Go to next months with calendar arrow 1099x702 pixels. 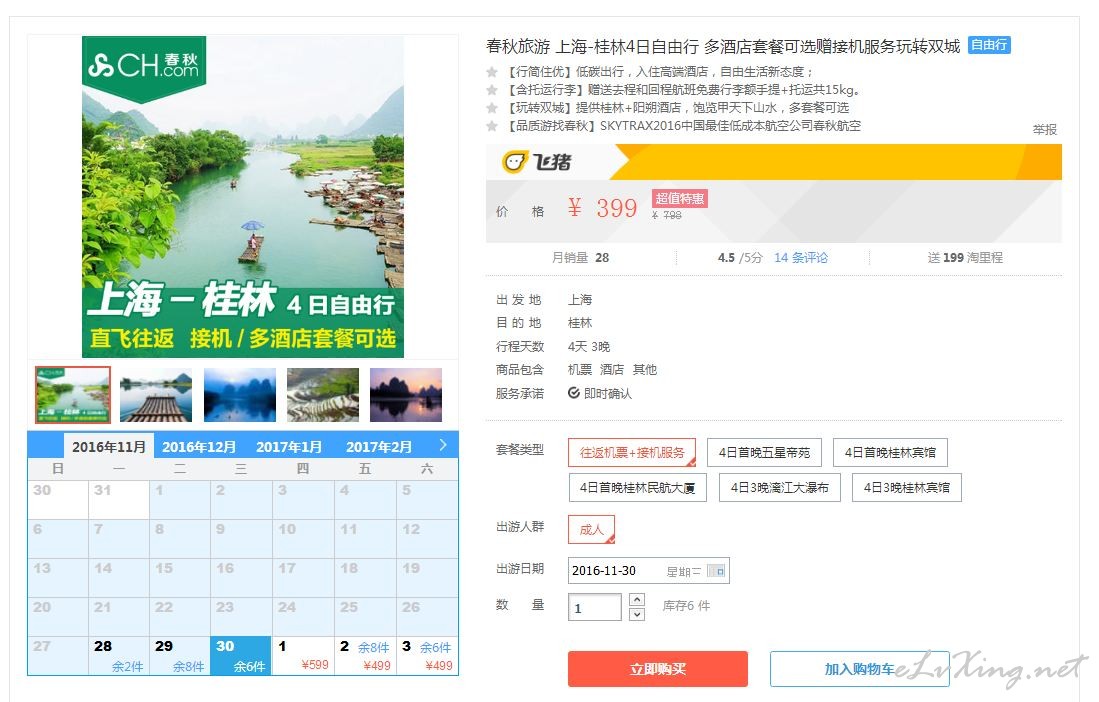tap(442, 445)
